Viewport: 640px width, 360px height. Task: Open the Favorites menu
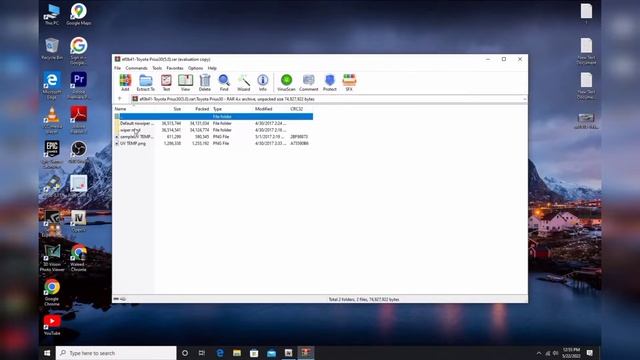click(x=175, y=68)
